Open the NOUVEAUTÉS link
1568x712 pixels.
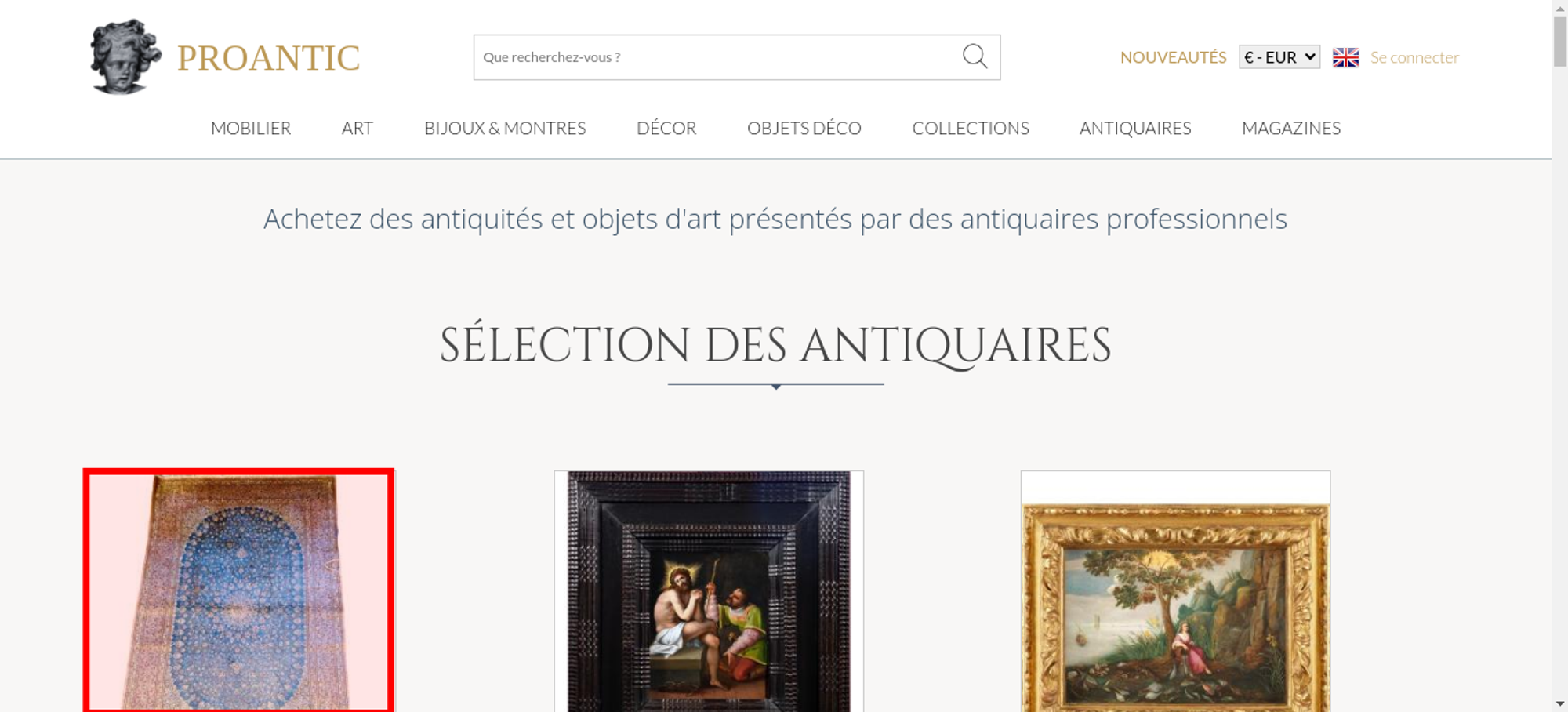pyautogui.click(x=1173, y=57)
